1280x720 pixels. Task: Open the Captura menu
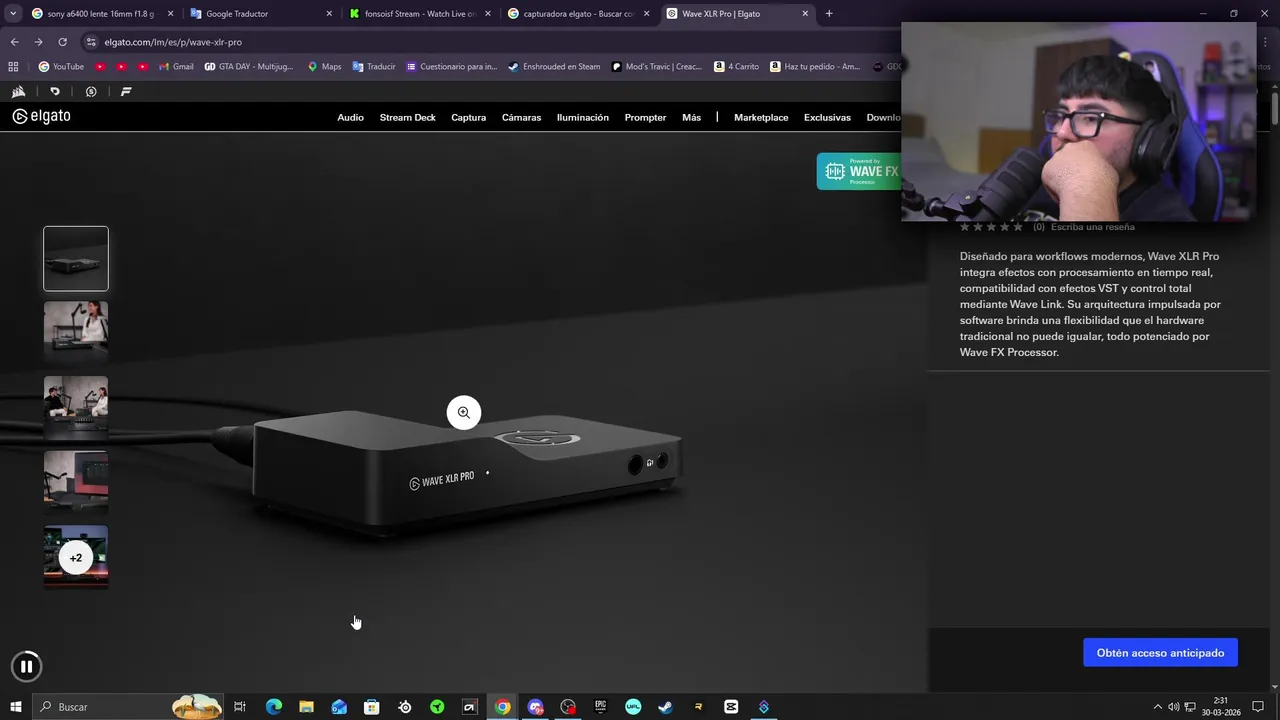pyautogui.click(x=468, y=117)
